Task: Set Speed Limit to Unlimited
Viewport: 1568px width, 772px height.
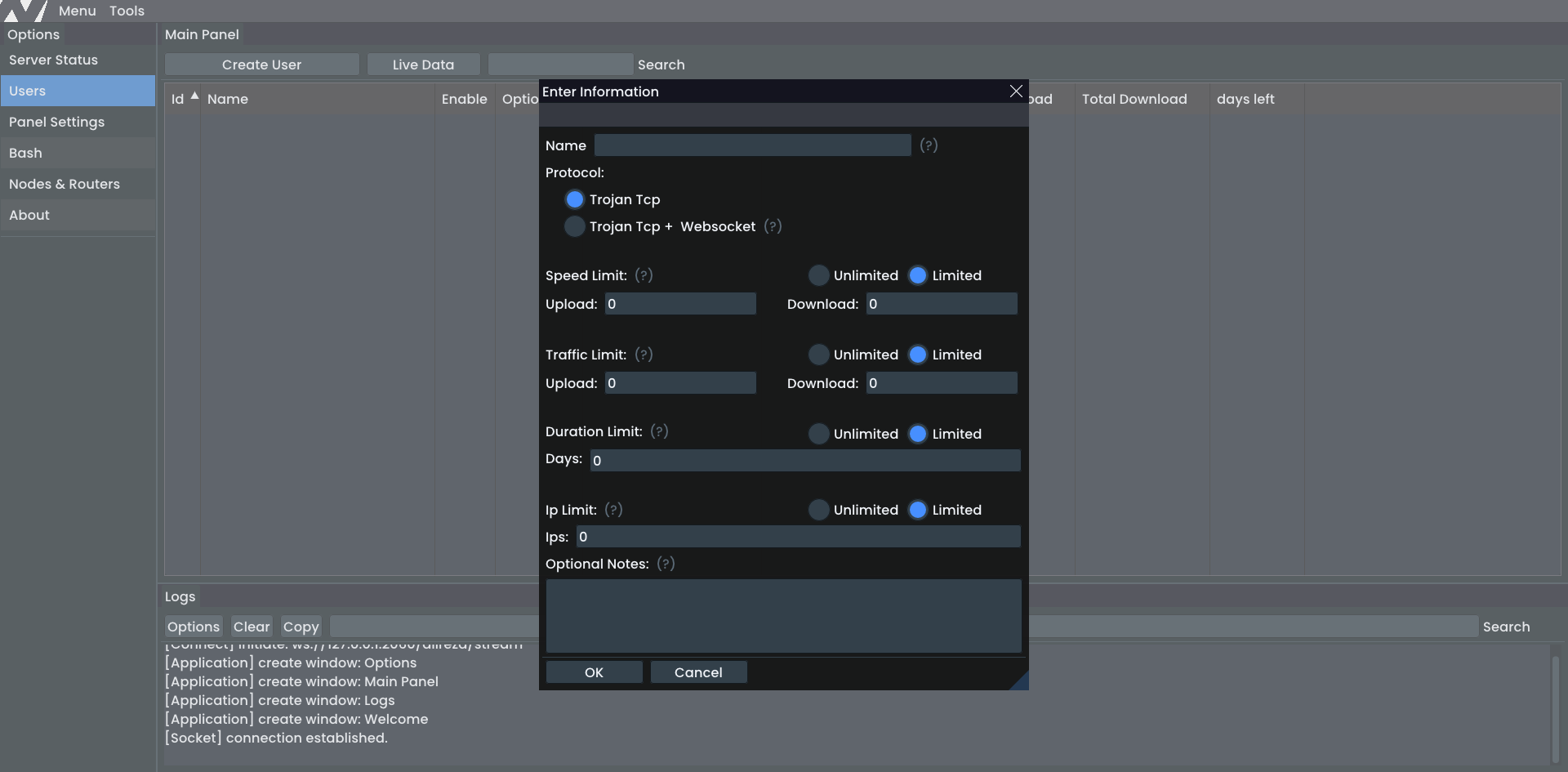Action: coord(818,275)
